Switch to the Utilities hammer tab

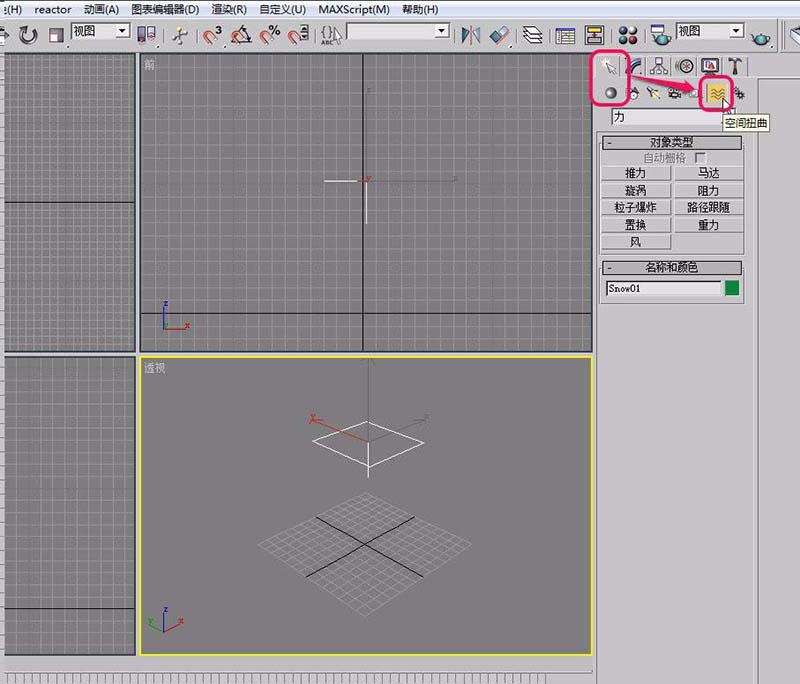coord(735,66)
